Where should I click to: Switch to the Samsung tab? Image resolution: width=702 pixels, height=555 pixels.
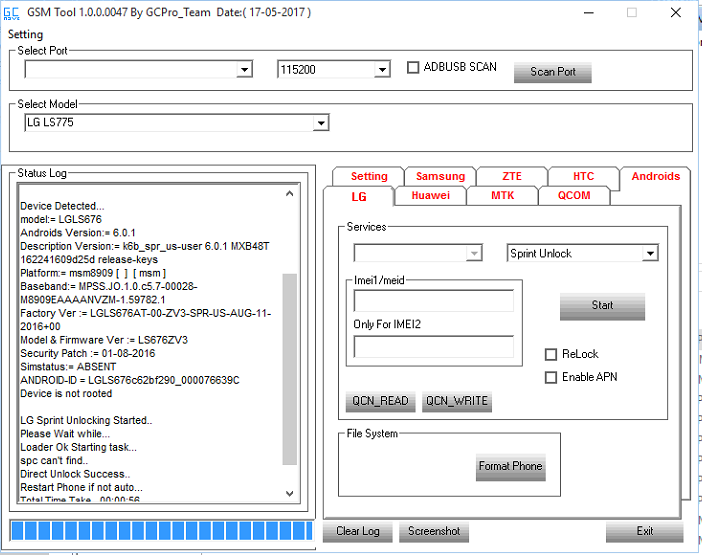click(x=440, y=176)
